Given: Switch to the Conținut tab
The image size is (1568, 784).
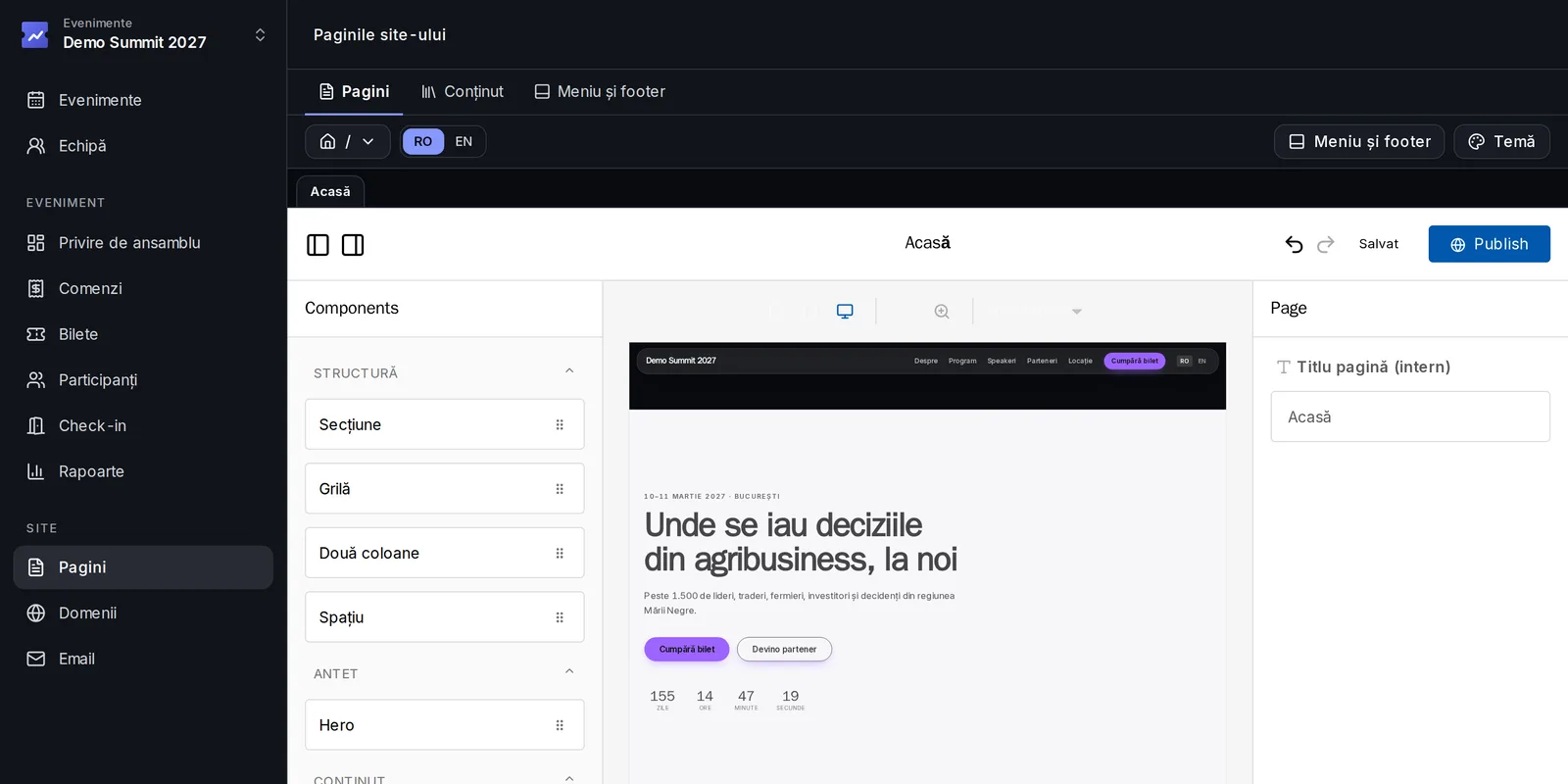Looking at the screenshot, I should point(462,92).
